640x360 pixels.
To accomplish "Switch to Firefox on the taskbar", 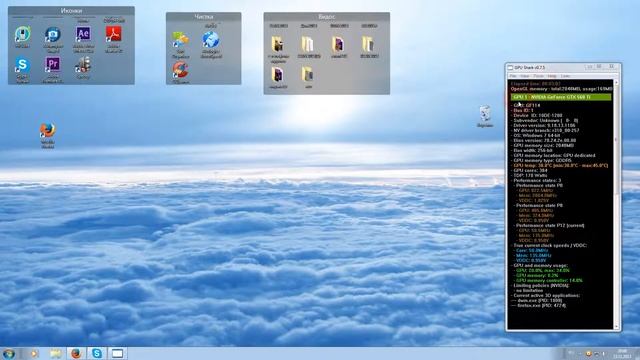I will click(x=76, y=353).
